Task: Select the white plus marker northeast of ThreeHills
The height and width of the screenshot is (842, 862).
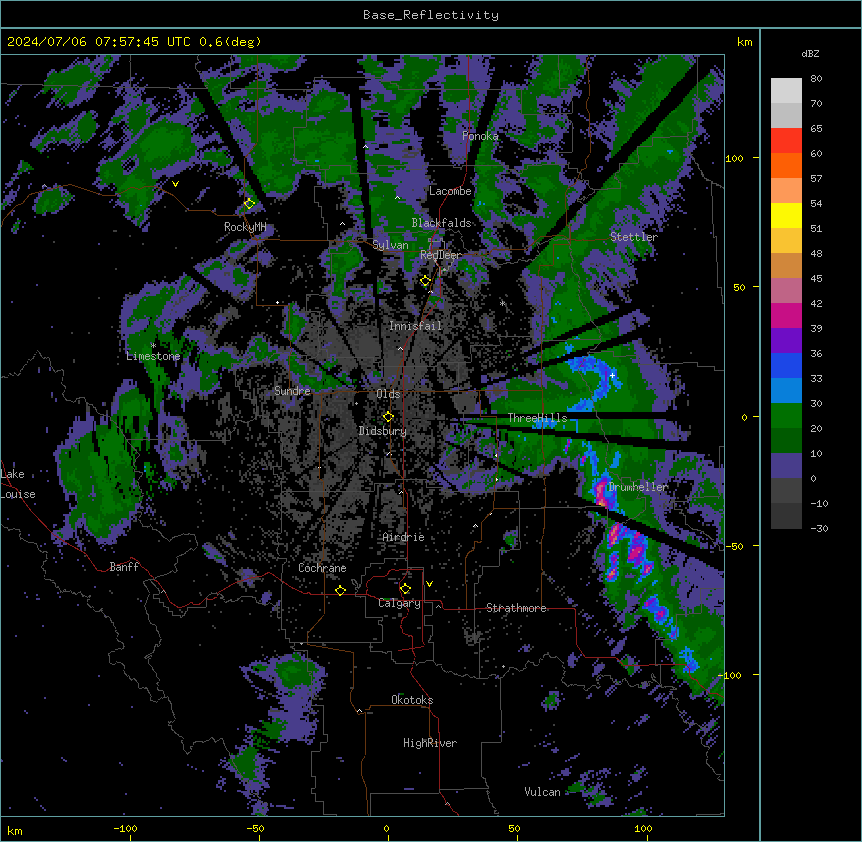Action: tap(612, 375)
